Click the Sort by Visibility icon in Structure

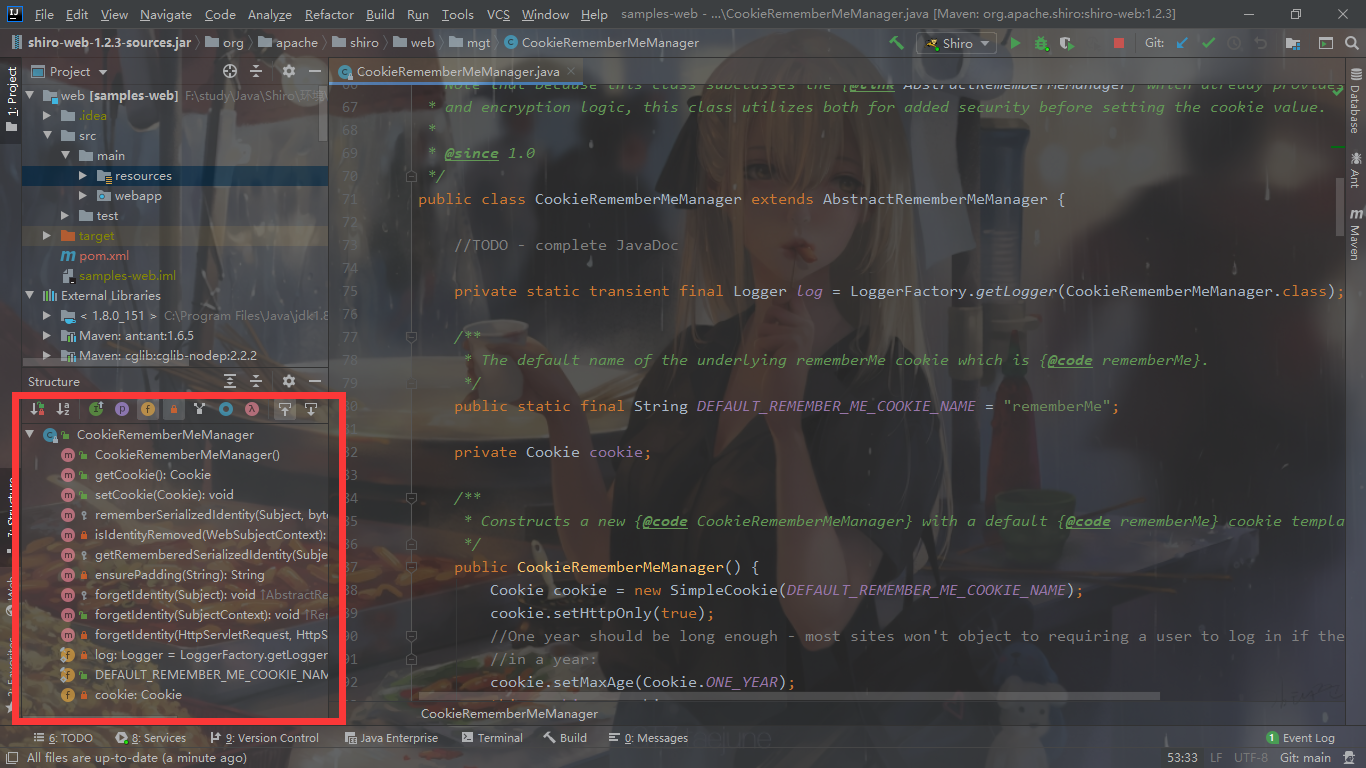click(x=37, y=409)
